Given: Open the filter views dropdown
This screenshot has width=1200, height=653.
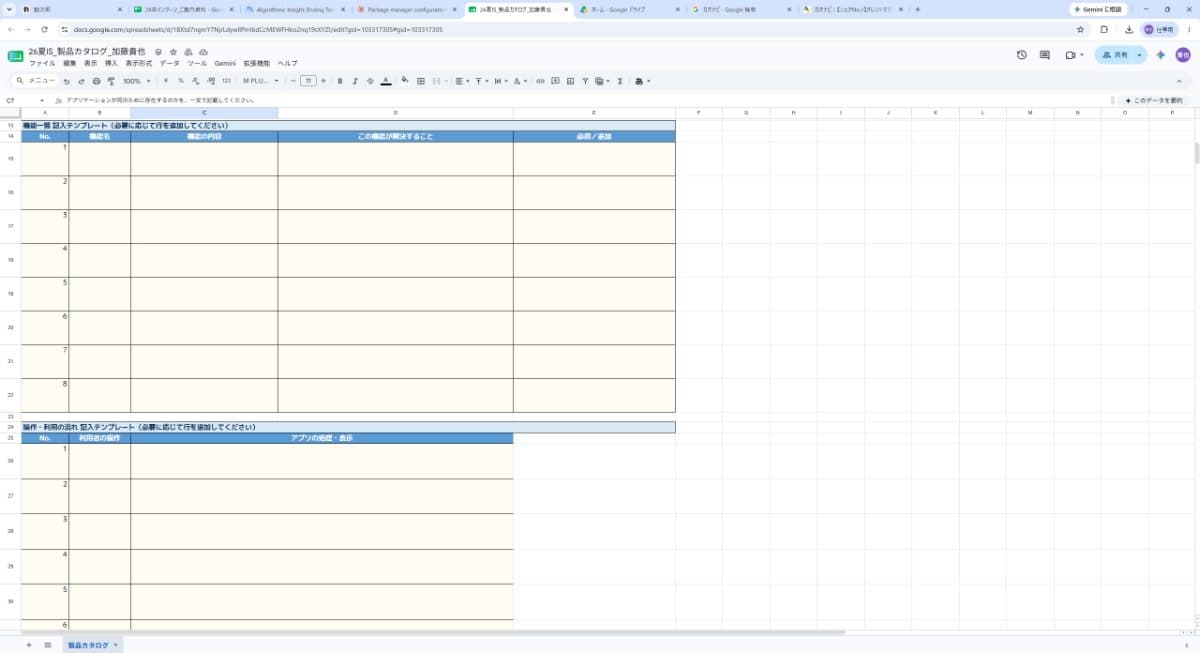Looking at the screenshot, I should [601, 81].
